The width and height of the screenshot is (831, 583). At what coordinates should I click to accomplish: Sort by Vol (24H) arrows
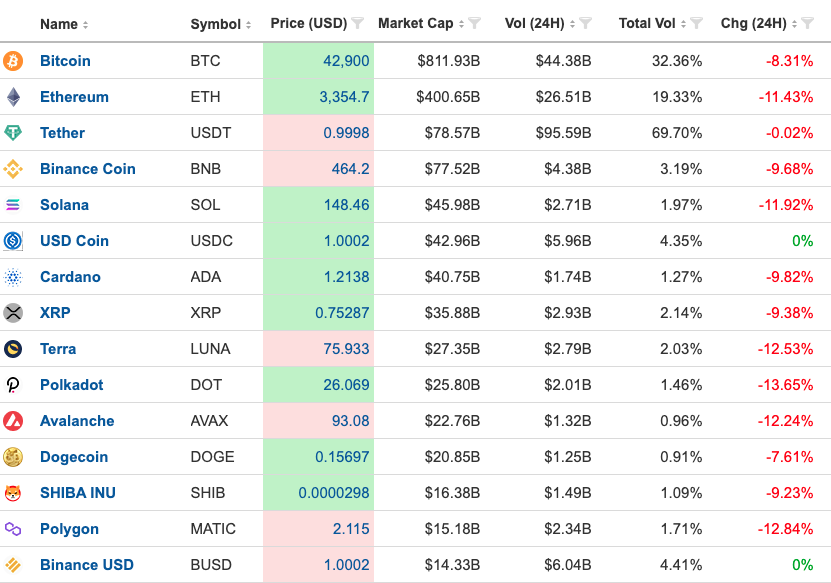(x=572, y=24)
